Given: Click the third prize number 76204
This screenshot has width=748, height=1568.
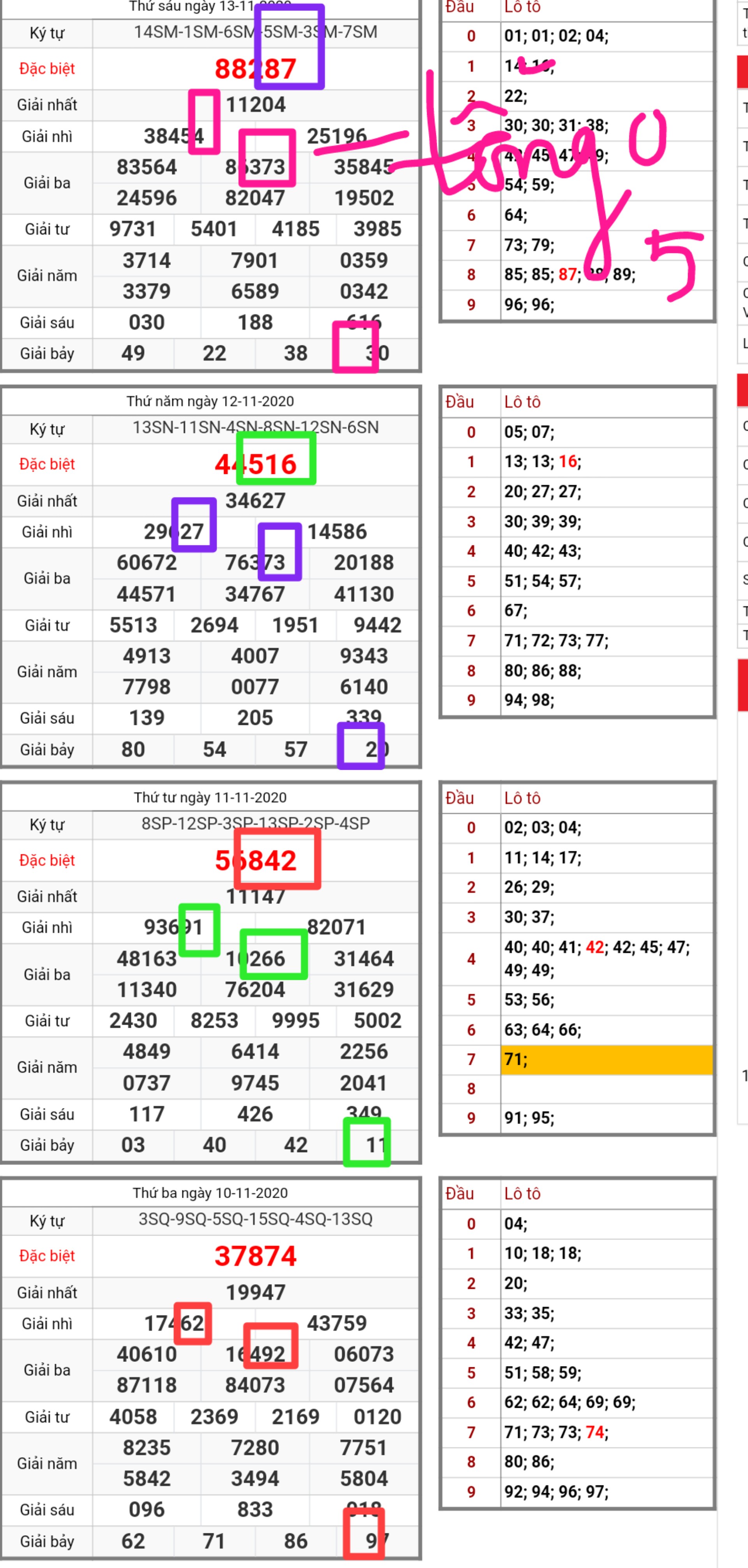Looking at the screenshot, I should [255, 990].
